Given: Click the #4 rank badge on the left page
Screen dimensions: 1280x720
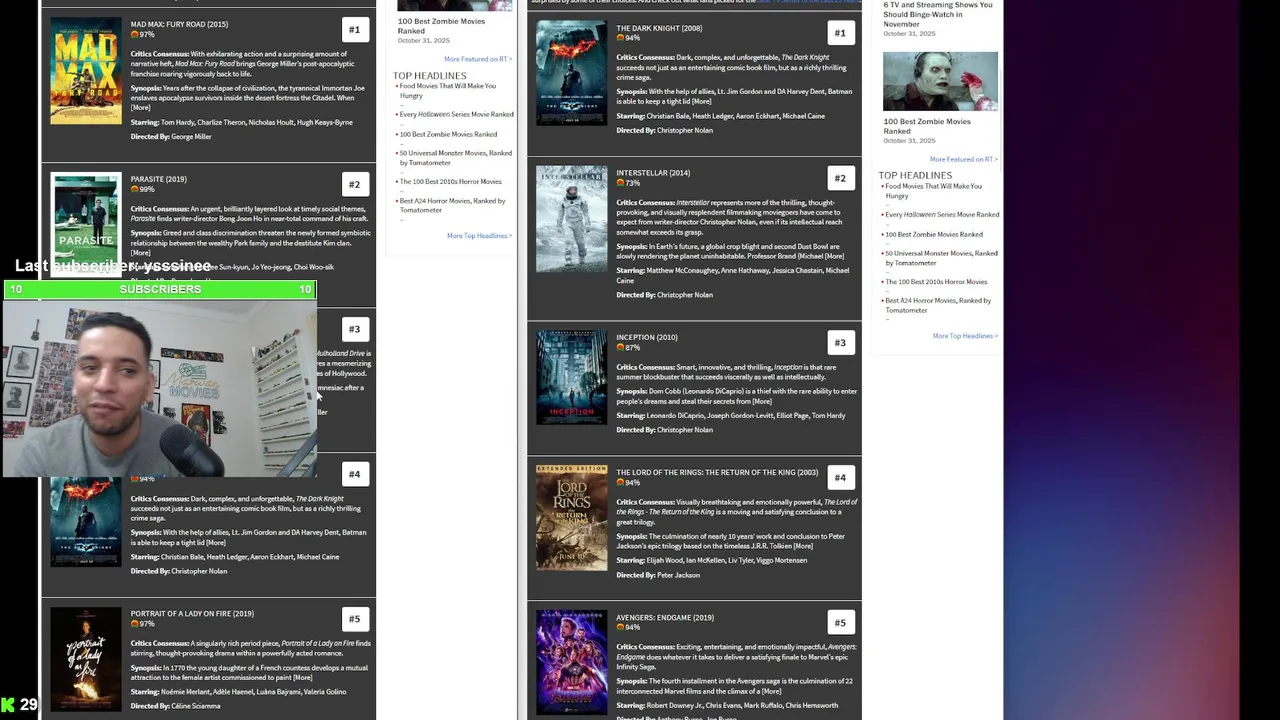Looking at the screenshot, I should pos(354,474).
